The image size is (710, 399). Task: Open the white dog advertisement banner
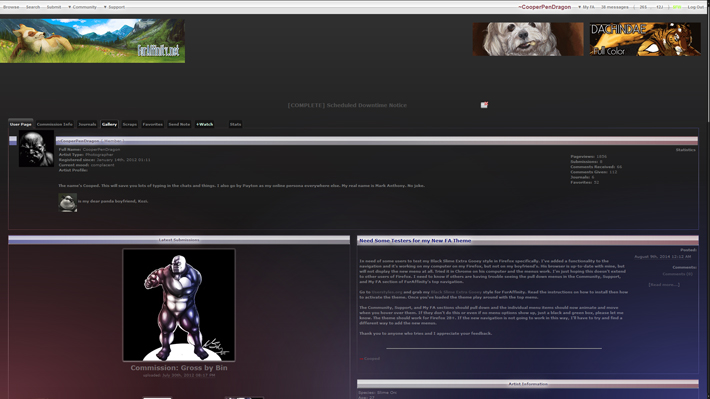(x=528, y=39)
